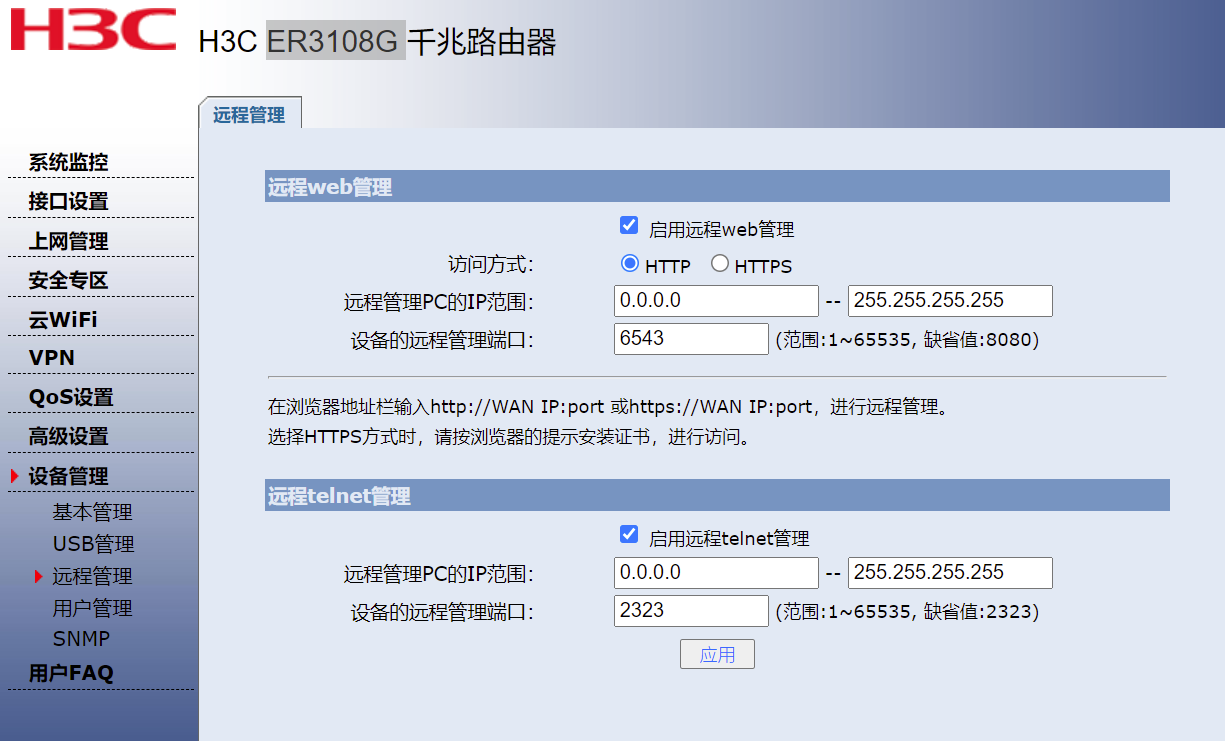This screenshot has width=1225, height=741.
Task: Click the hint text 缺省值:2323
Action: click(978, 612)
